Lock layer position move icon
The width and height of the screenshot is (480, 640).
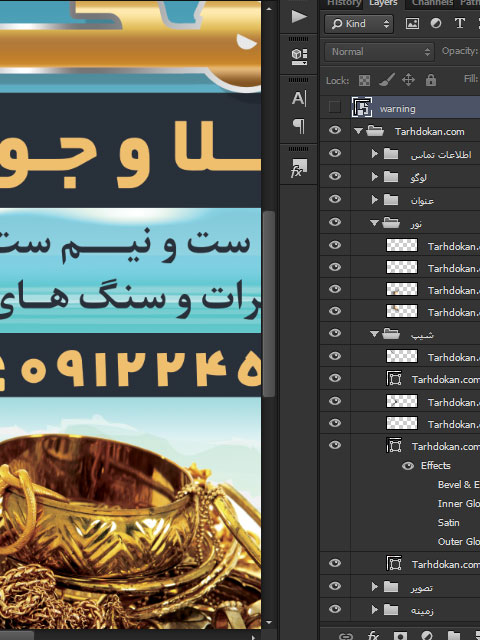(x=409, y=80)
